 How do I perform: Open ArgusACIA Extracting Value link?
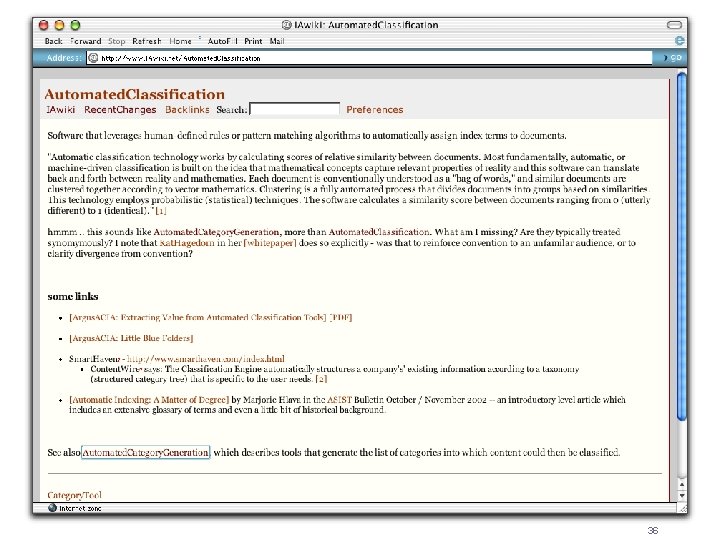tap(197, 317)
